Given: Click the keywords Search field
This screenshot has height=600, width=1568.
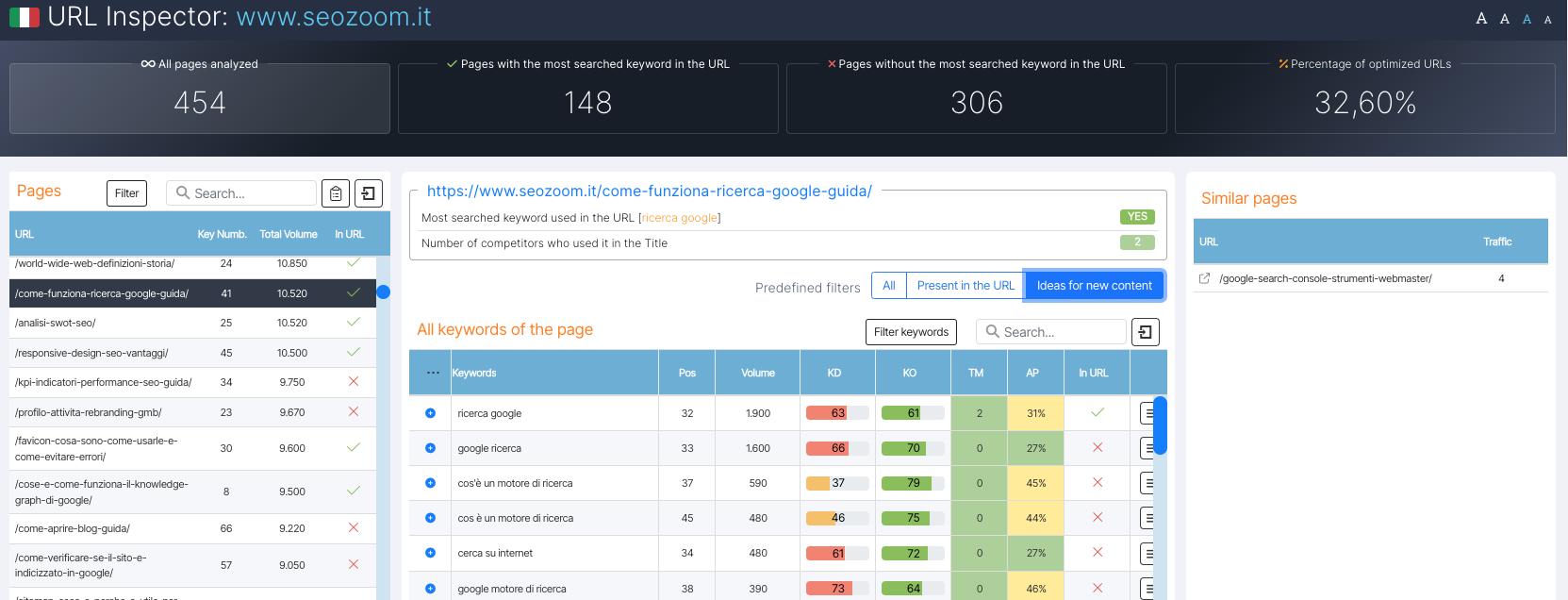Looking at the screenshot, I should 1051,332.
